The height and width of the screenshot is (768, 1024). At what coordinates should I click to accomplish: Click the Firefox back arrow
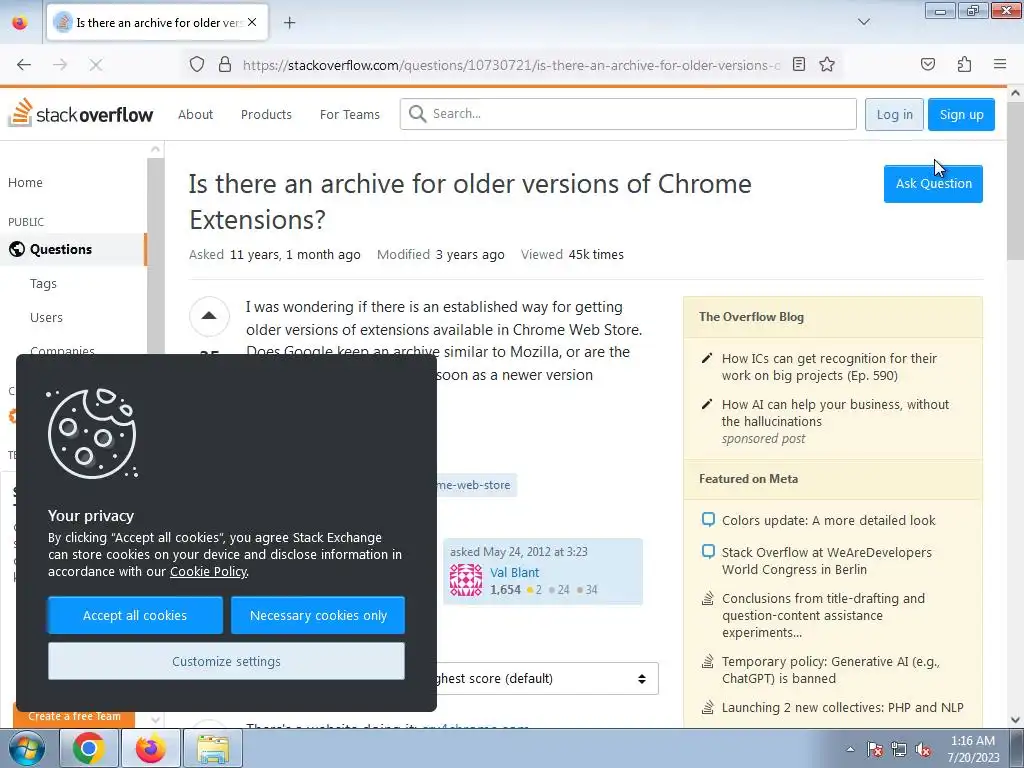pyautogui.click(x=24, y=64)
